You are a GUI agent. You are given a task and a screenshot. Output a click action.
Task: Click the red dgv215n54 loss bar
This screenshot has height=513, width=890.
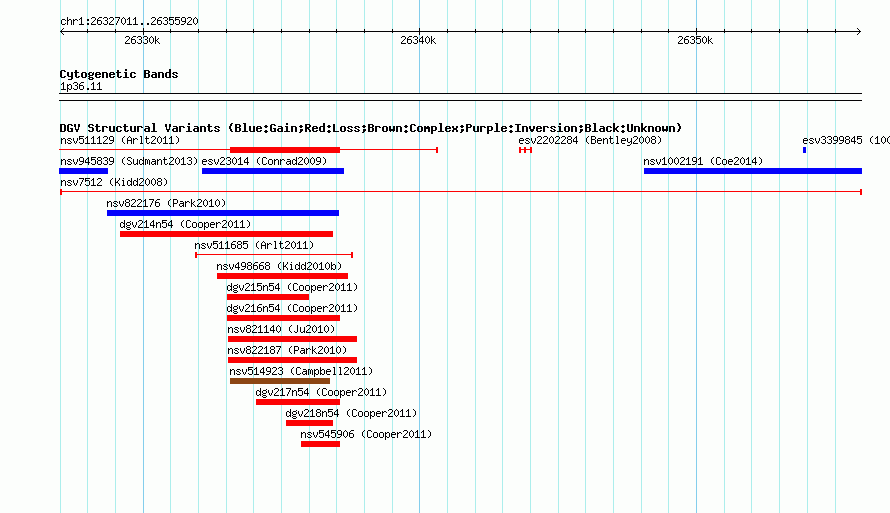268,297
